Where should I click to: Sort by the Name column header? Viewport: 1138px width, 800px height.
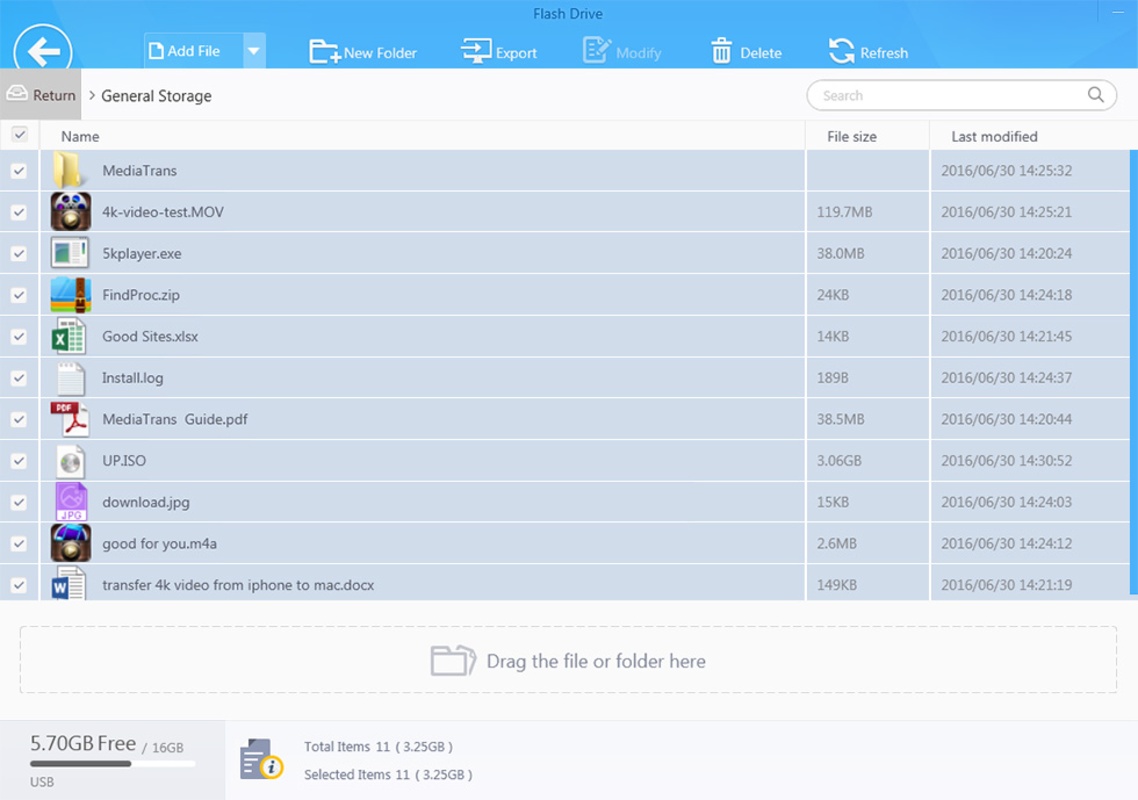click(80, 136)
